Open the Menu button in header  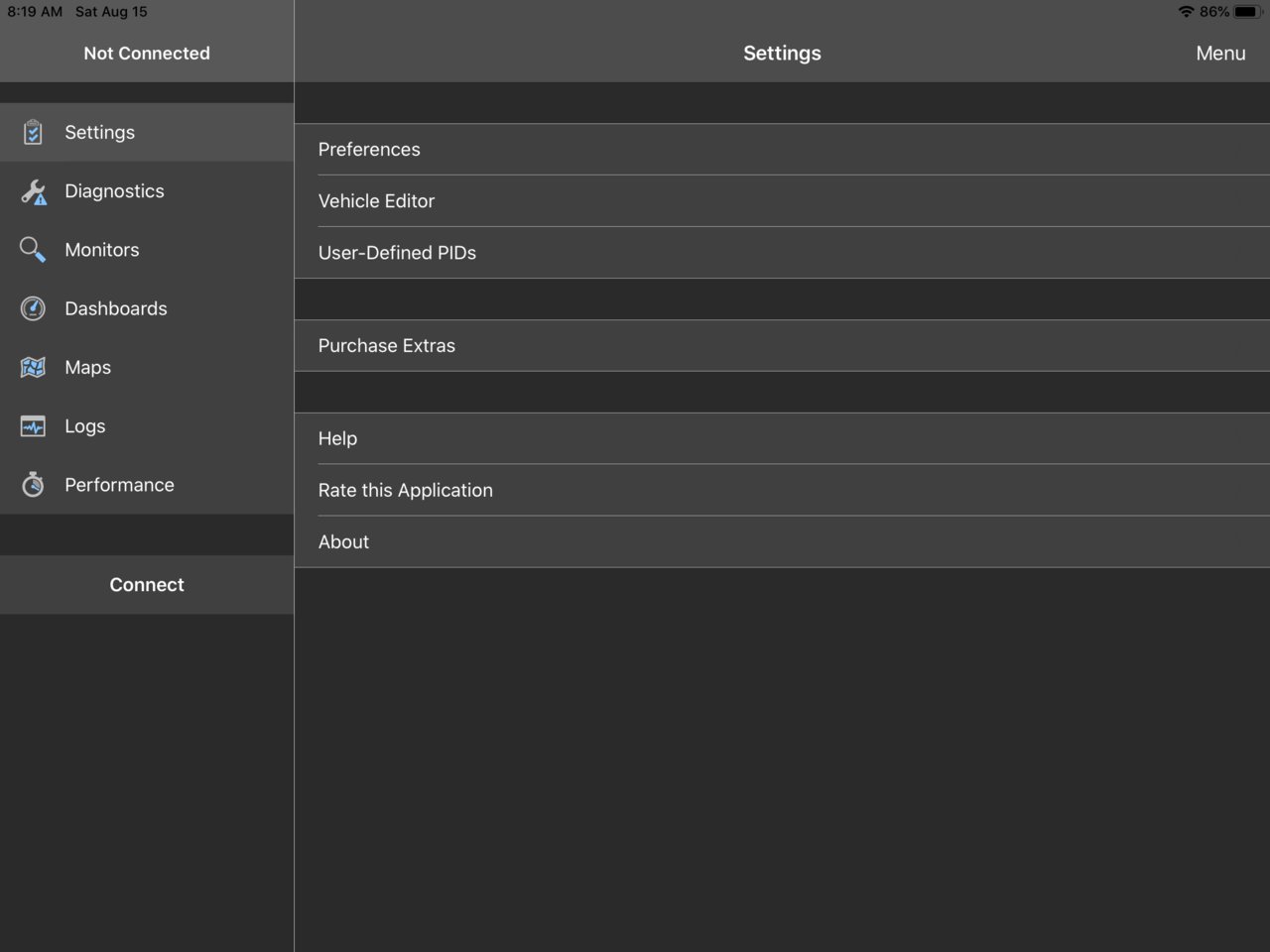[1220, 54]
